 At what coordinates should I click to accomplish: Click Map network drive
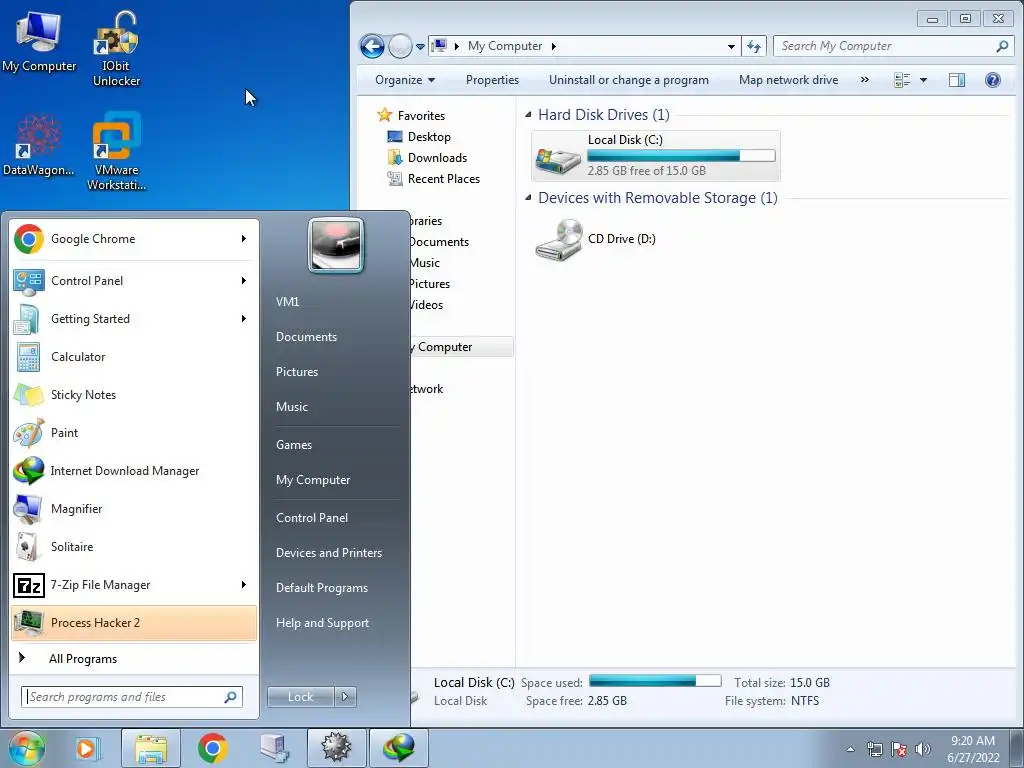click(x=788, y=80)
